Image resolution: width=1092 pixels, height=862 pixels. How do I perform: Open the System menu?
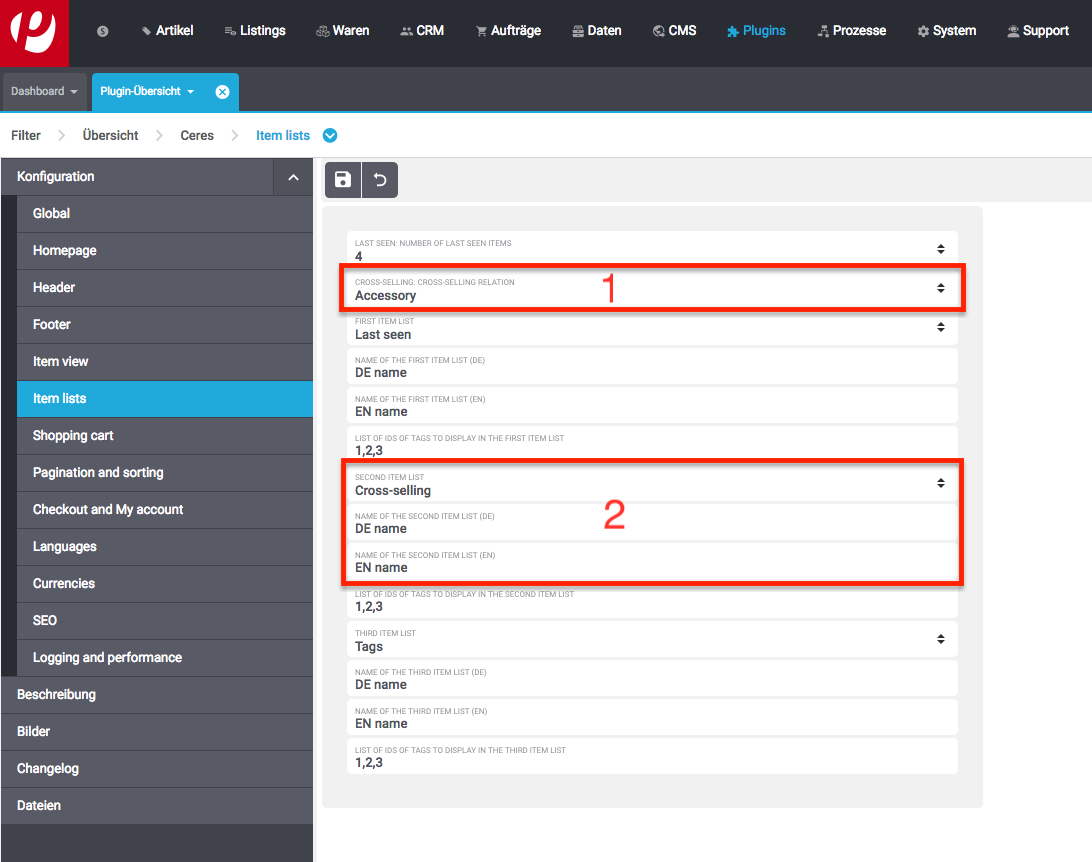(x=946, y=31)
